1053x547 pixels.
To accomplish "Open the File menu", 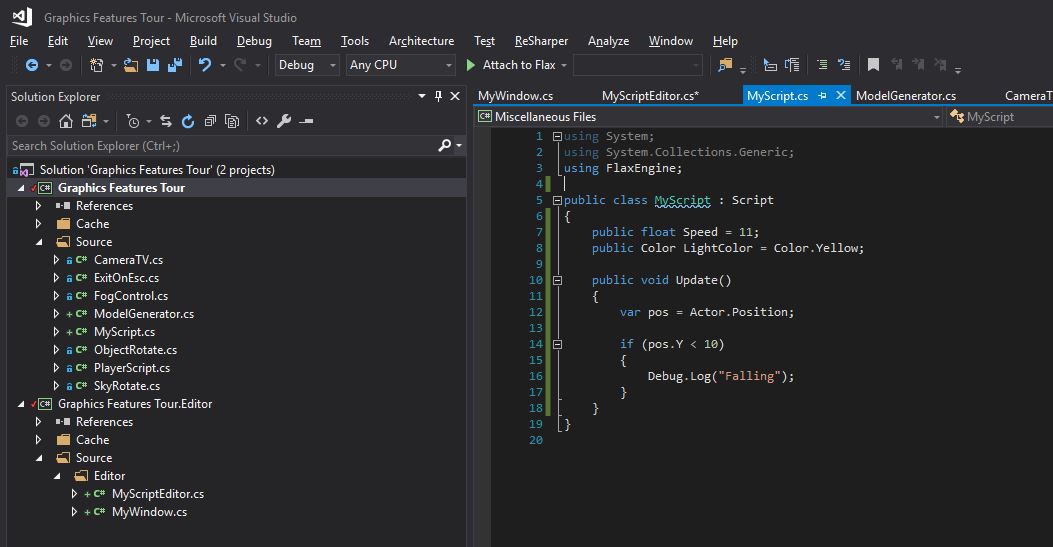I will pyautogui.click(x=19, y=41).
